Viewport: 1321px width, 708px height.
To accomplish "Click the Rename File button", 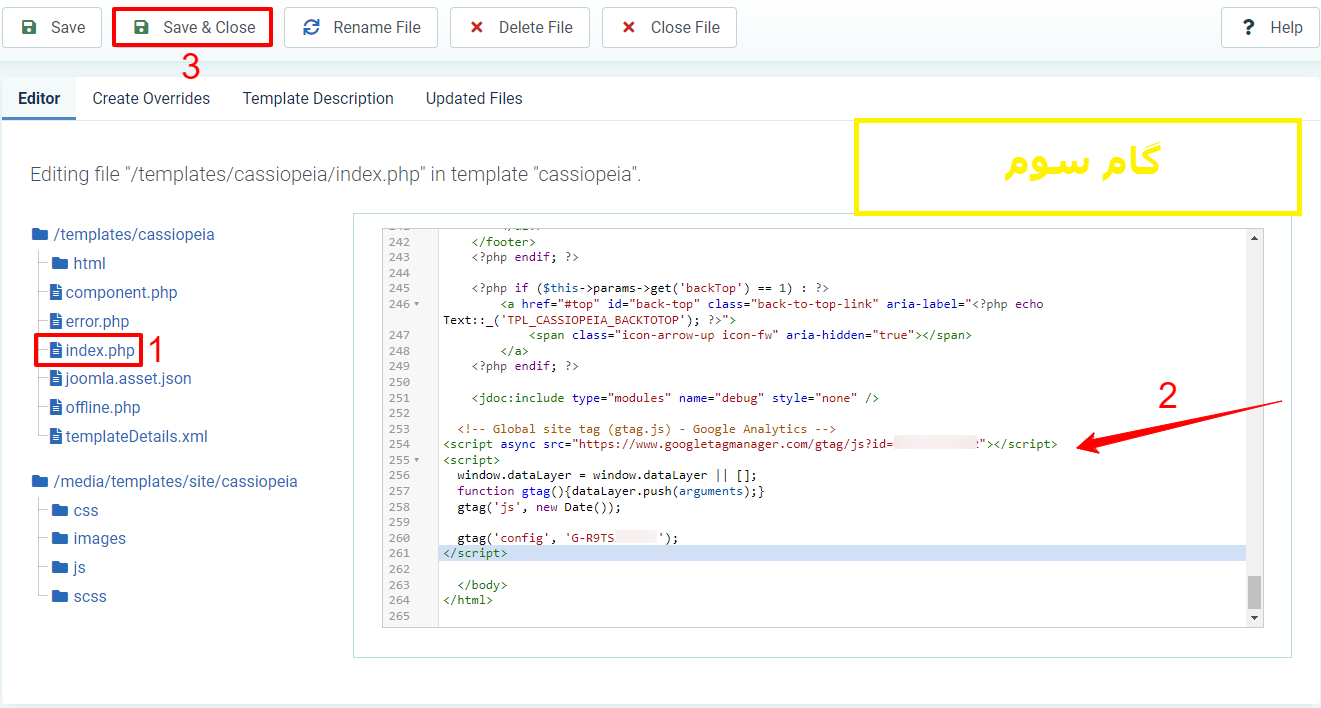I will (x=361, y=28).
